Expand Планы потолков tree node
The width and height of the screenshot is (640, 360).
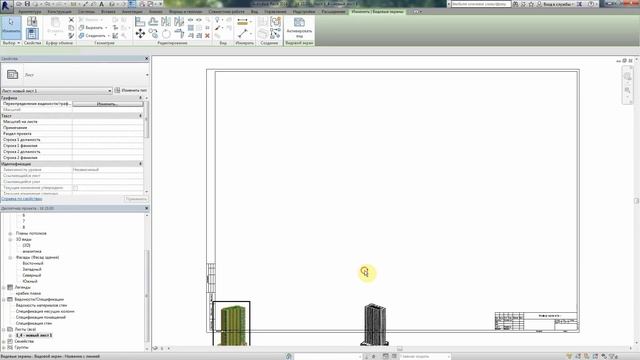point(10,233)
